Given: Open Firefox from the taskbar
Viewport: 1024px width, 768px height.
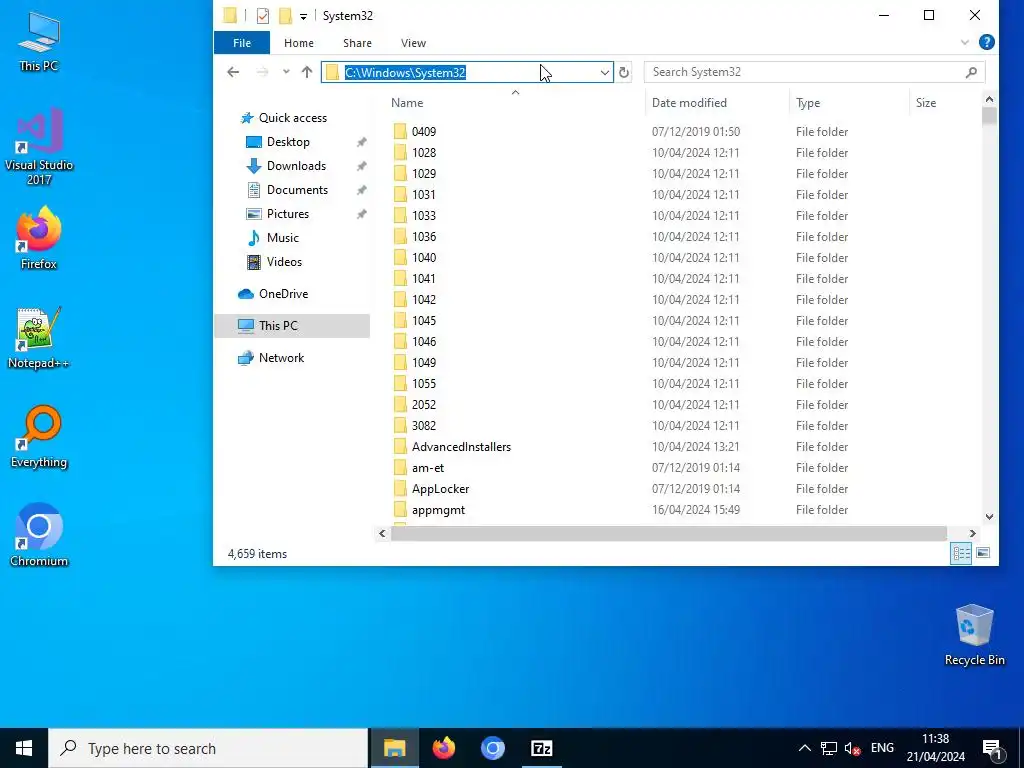Looking at the screenshot, I should 444,748.
